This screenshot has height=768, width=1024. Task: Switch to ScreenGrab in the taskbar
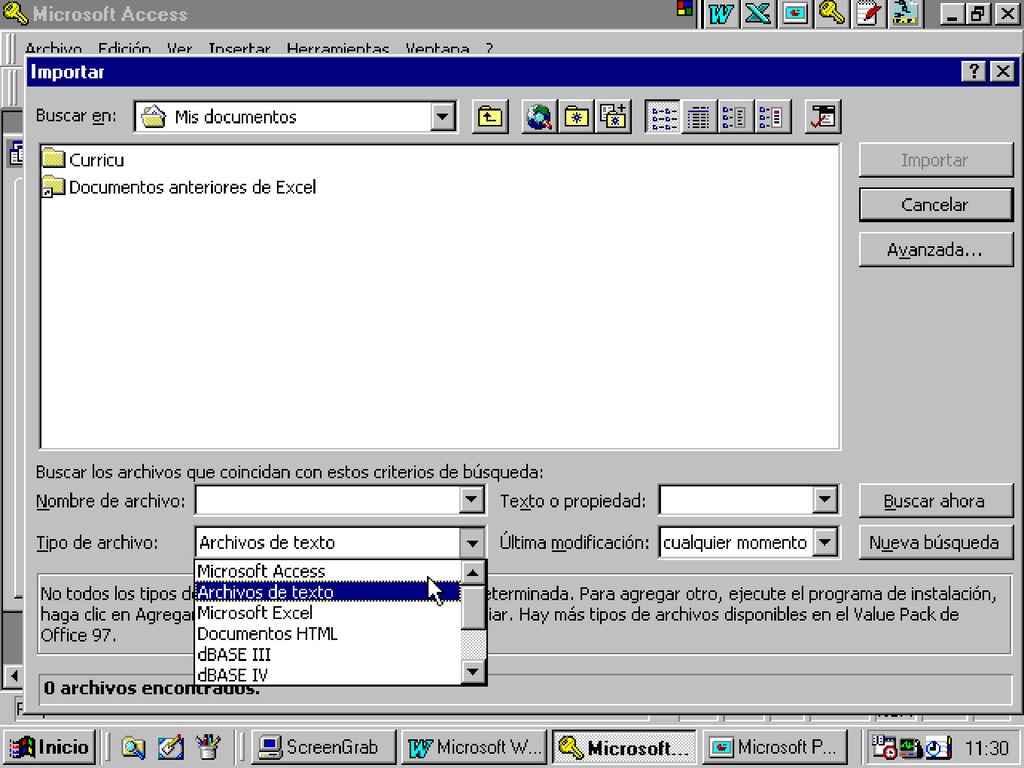coord(323,748)
